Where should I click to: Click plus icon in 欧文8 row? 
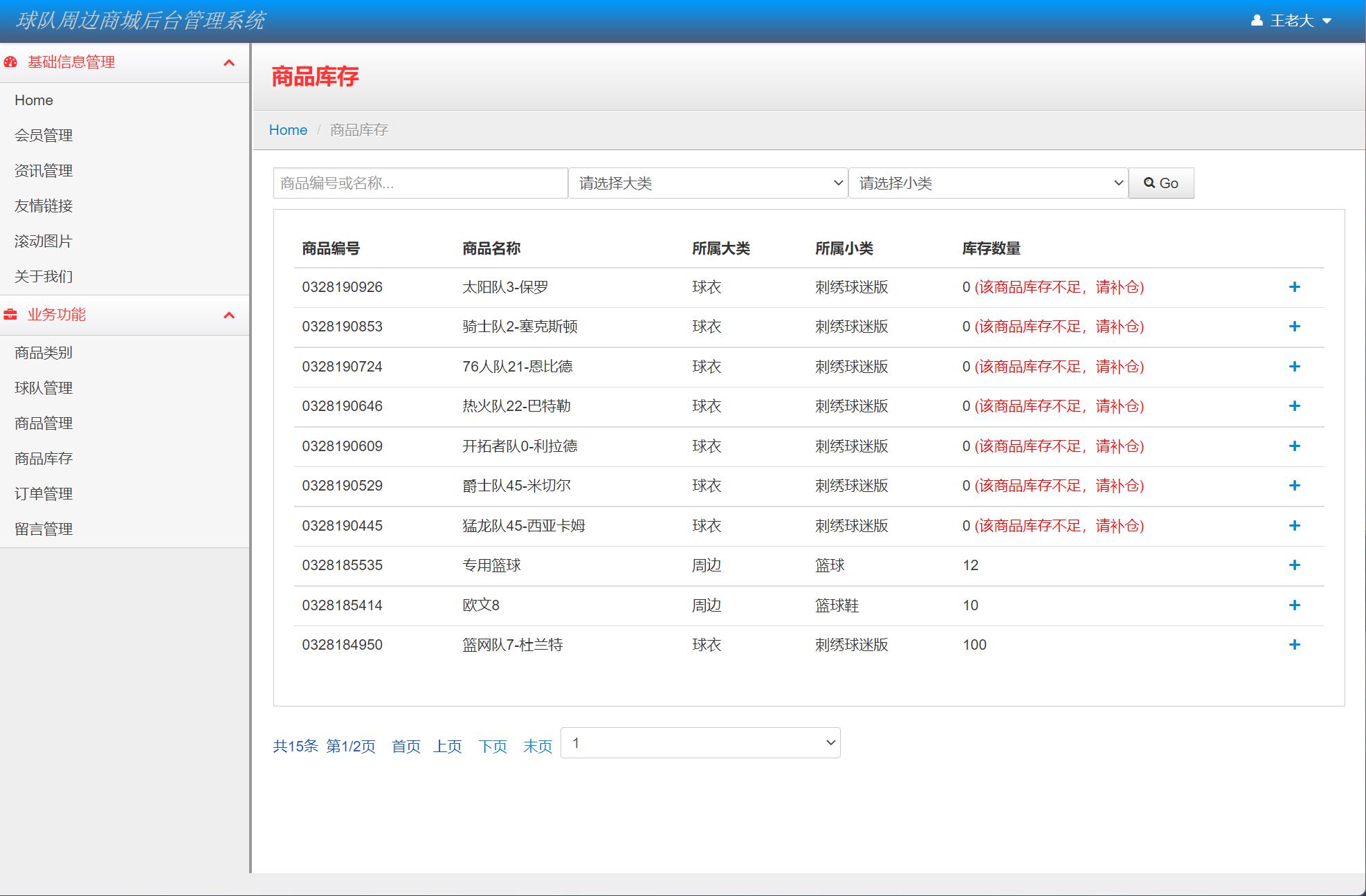click(1294, 605)
